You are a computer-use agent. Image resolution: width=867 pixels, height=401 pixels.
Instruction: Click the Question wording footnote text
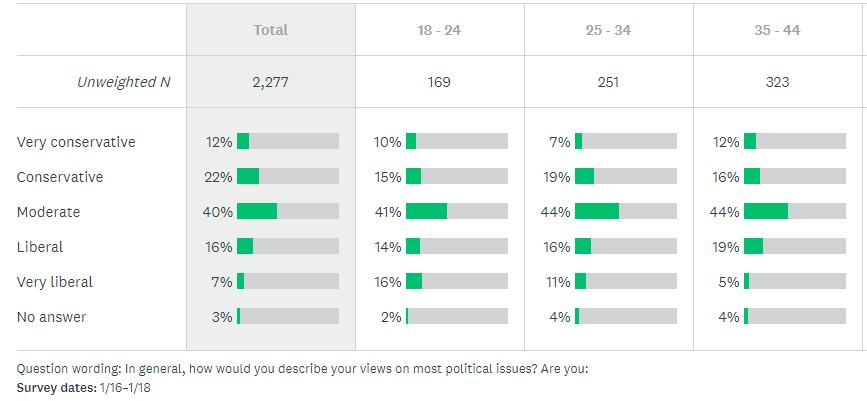click(x=302, y=368)
